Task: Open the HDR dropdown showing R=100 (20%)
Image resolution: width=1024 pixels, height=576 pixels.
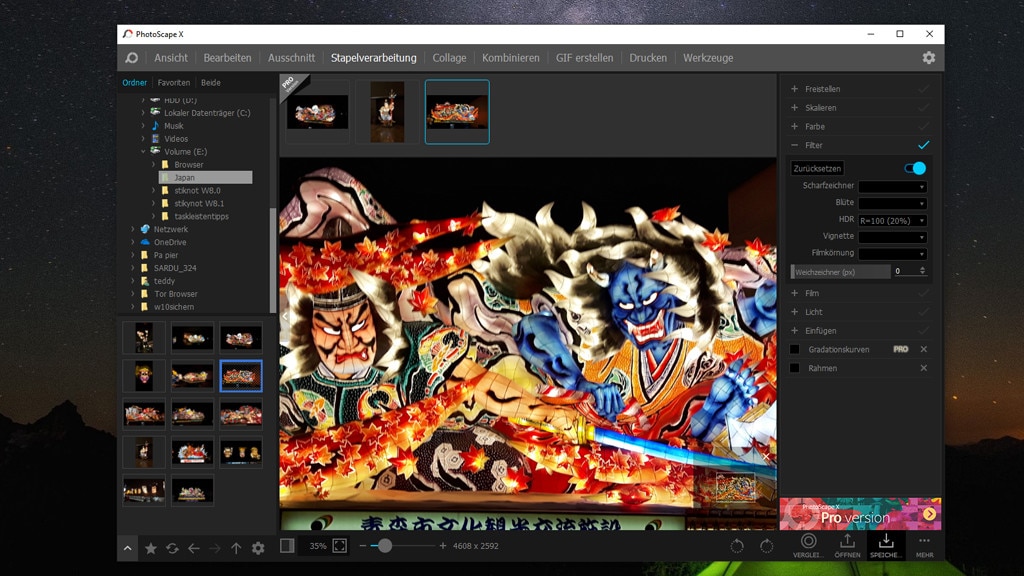Action: pyautogui.click(x=892, y=221)
